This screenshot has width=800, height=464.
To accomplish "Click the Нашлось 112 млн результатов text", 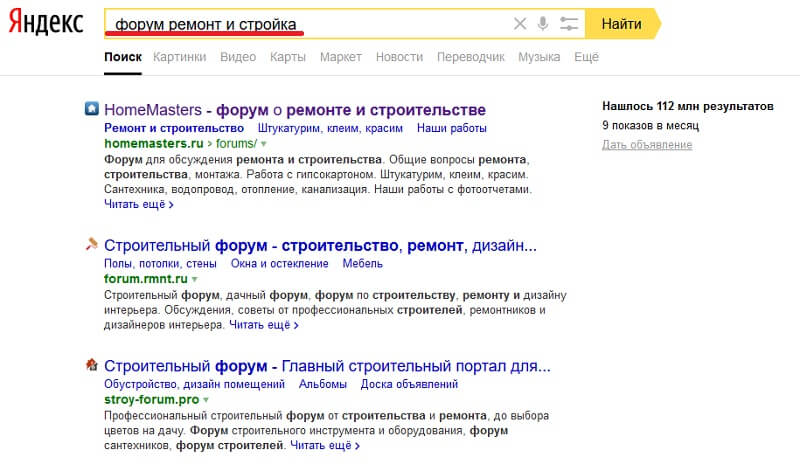I will click(688, 106).
